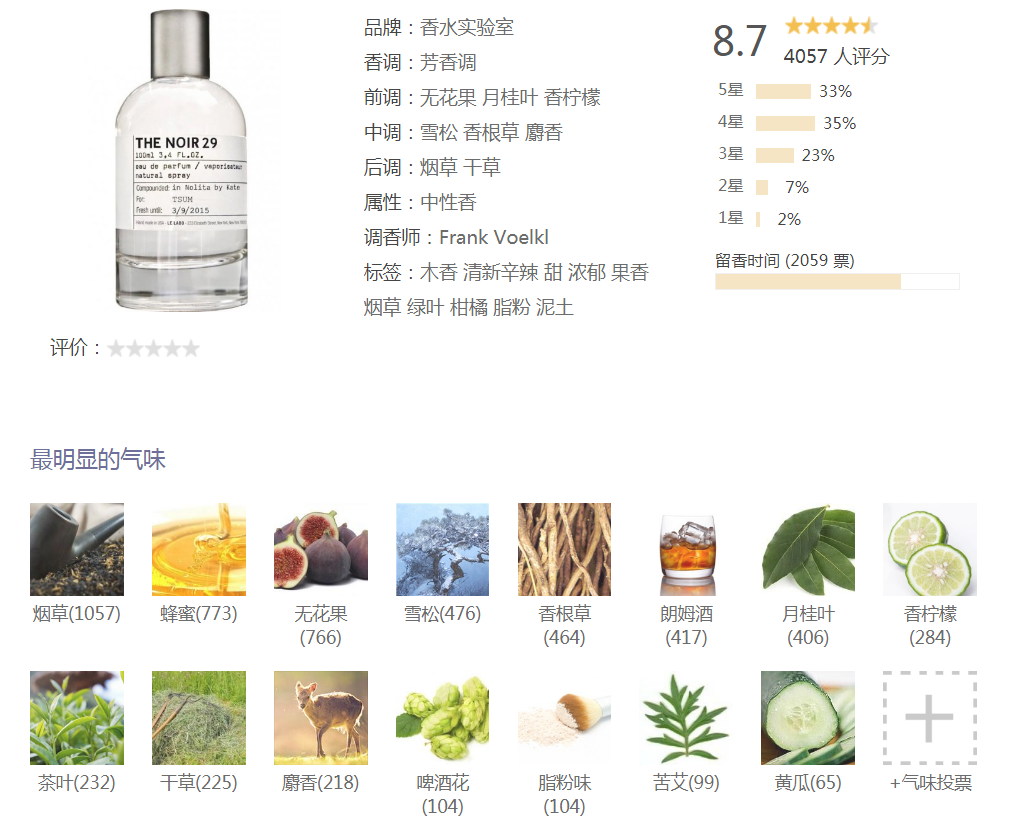
Task: Click the 无花果 top note link
Action: pyautogui.click(x=448, y=97)
